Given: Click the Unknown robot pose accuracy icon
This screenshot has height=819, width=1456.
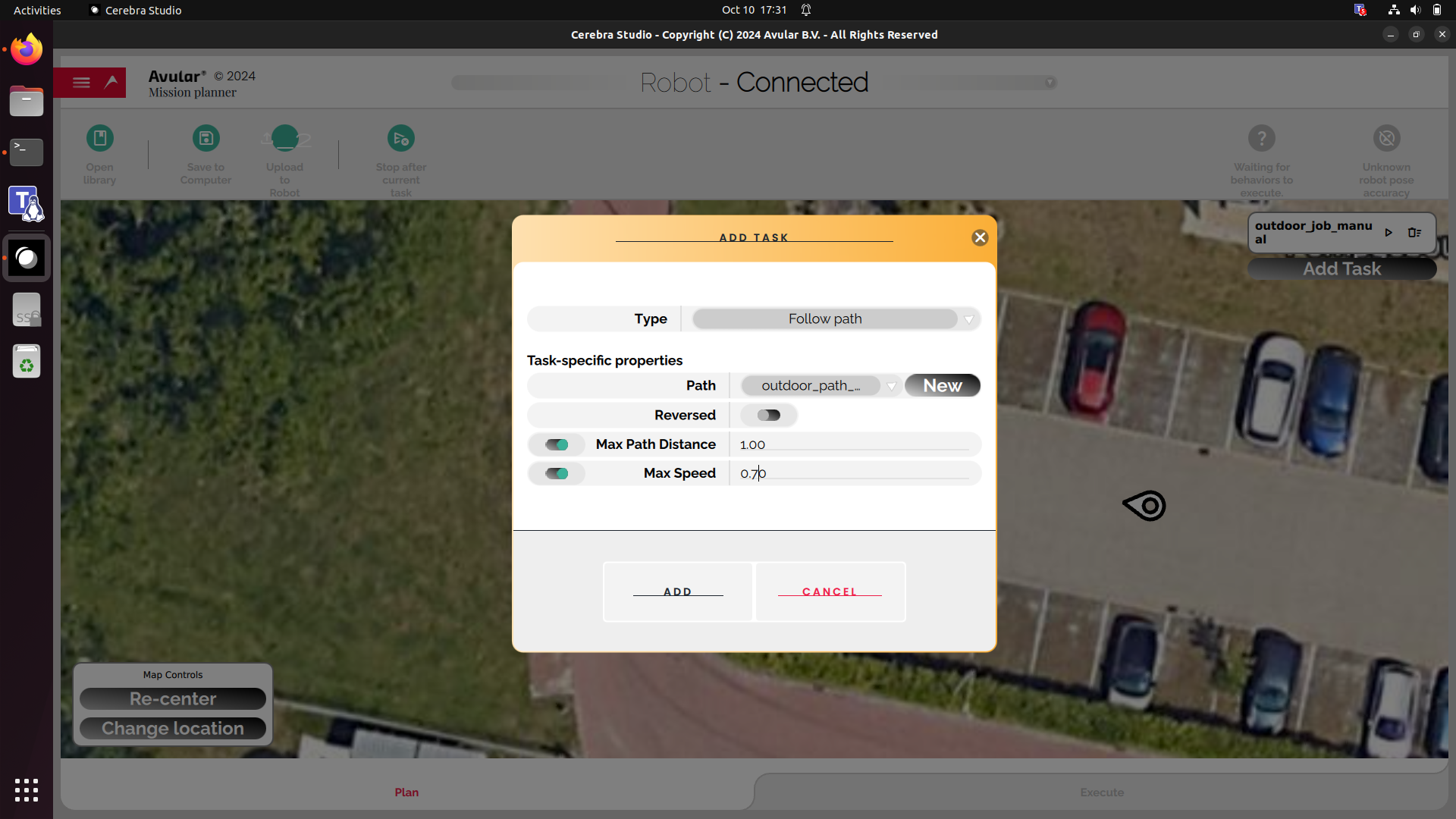Looking at the screenshot, I should point(1386,139).
